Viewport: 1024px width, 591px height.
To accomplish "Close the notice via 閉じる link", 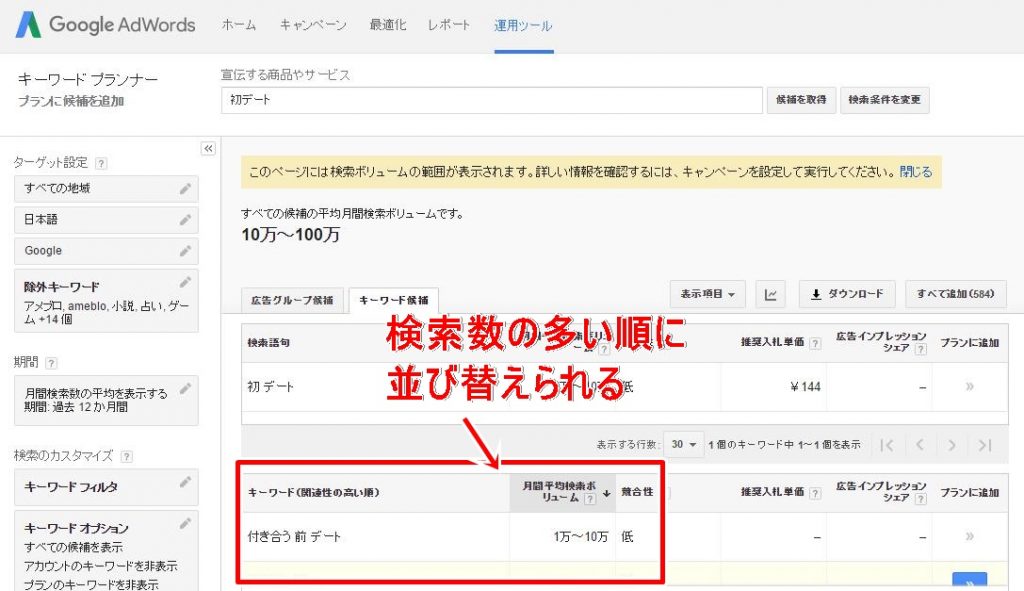I will 916,172.
